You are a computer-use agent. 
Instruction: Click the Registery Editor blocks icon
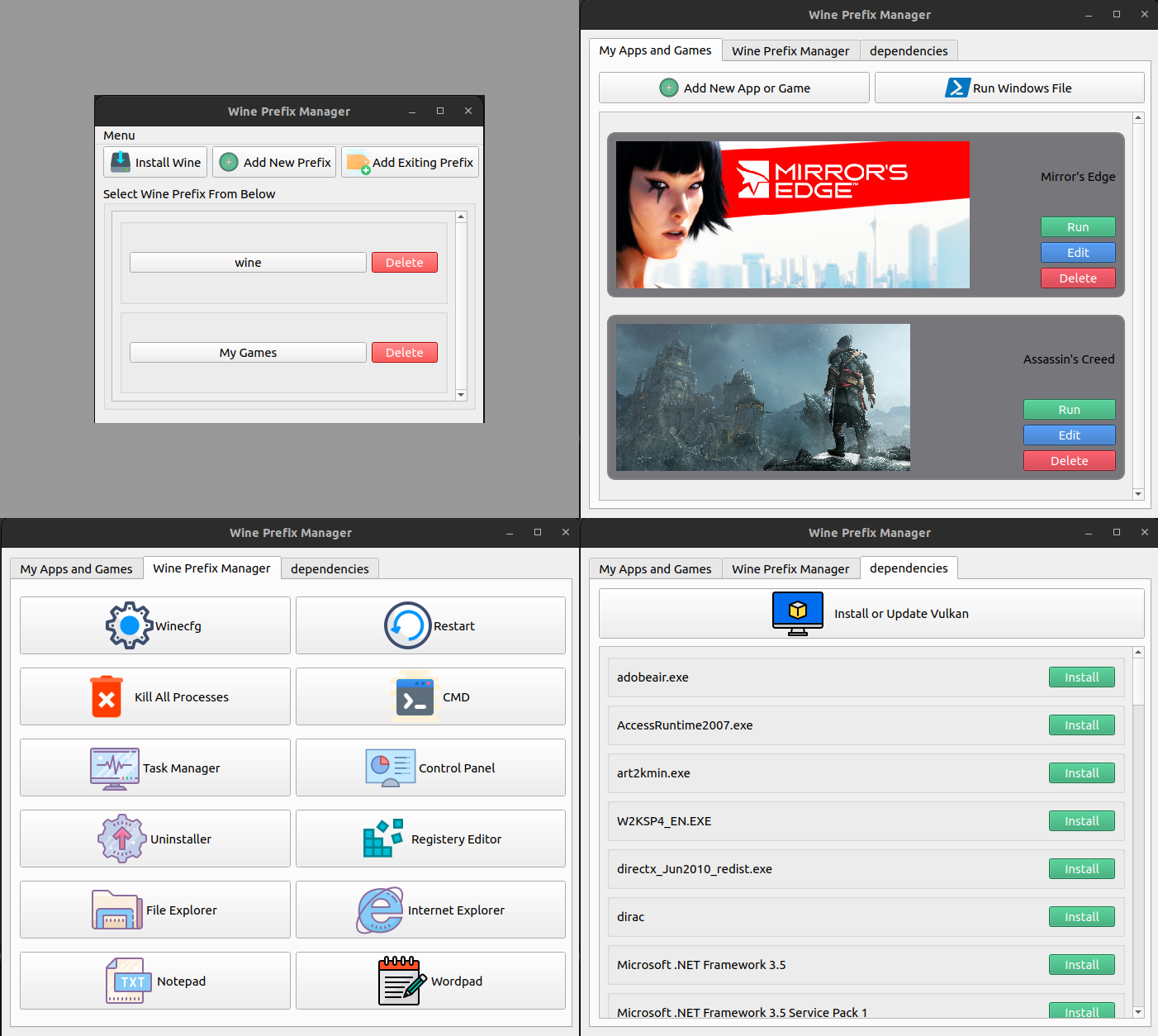pos(383,838)
